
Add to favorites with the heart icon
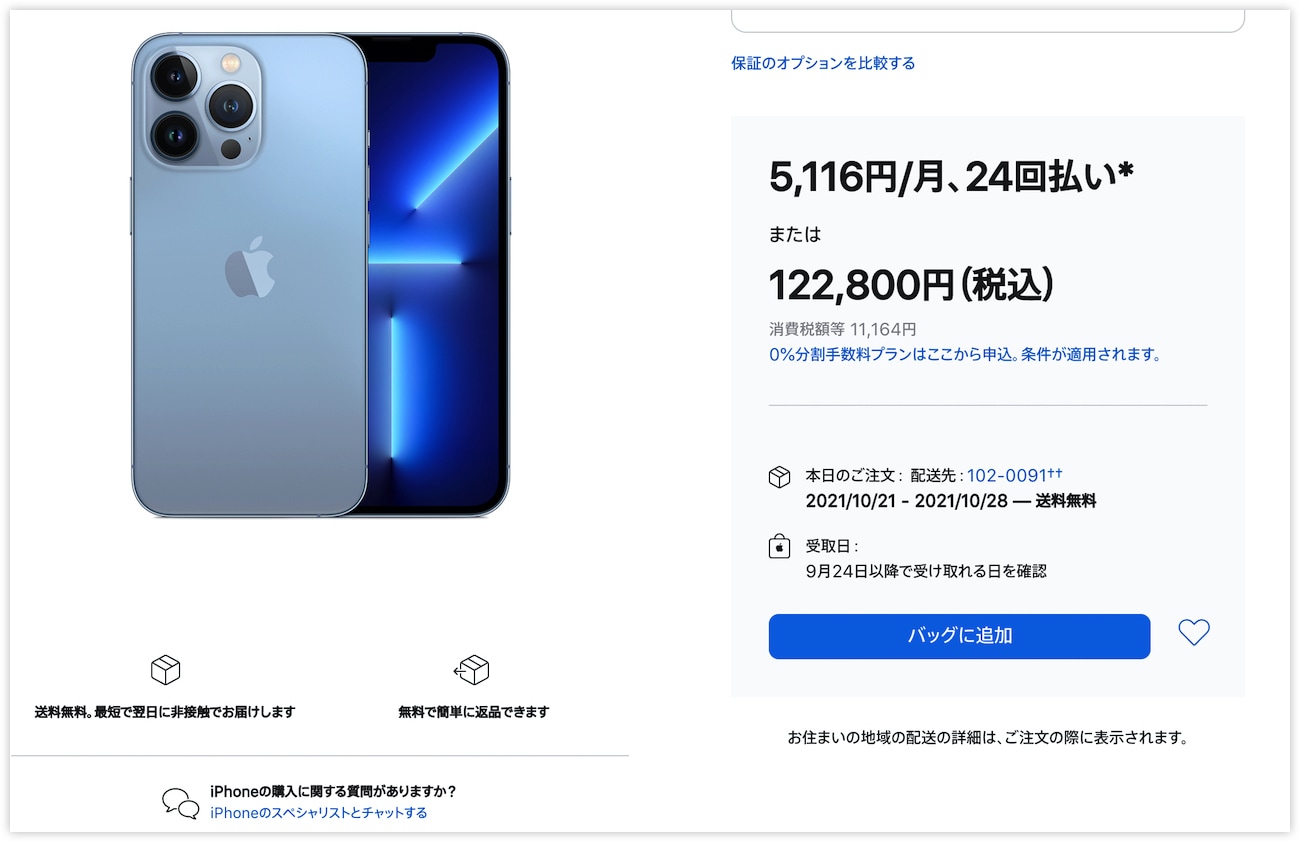click(x=1194, y=633)
